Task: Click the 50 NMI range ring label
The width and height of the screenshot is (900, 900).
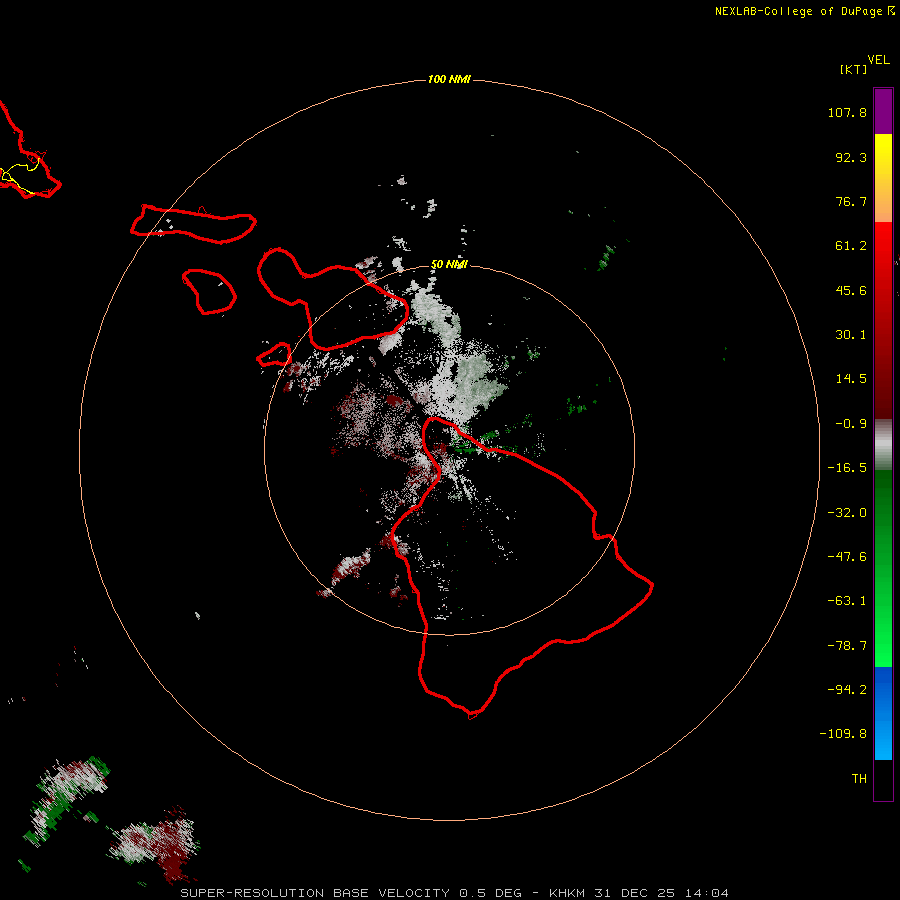Action: click(x=449, y=264)
